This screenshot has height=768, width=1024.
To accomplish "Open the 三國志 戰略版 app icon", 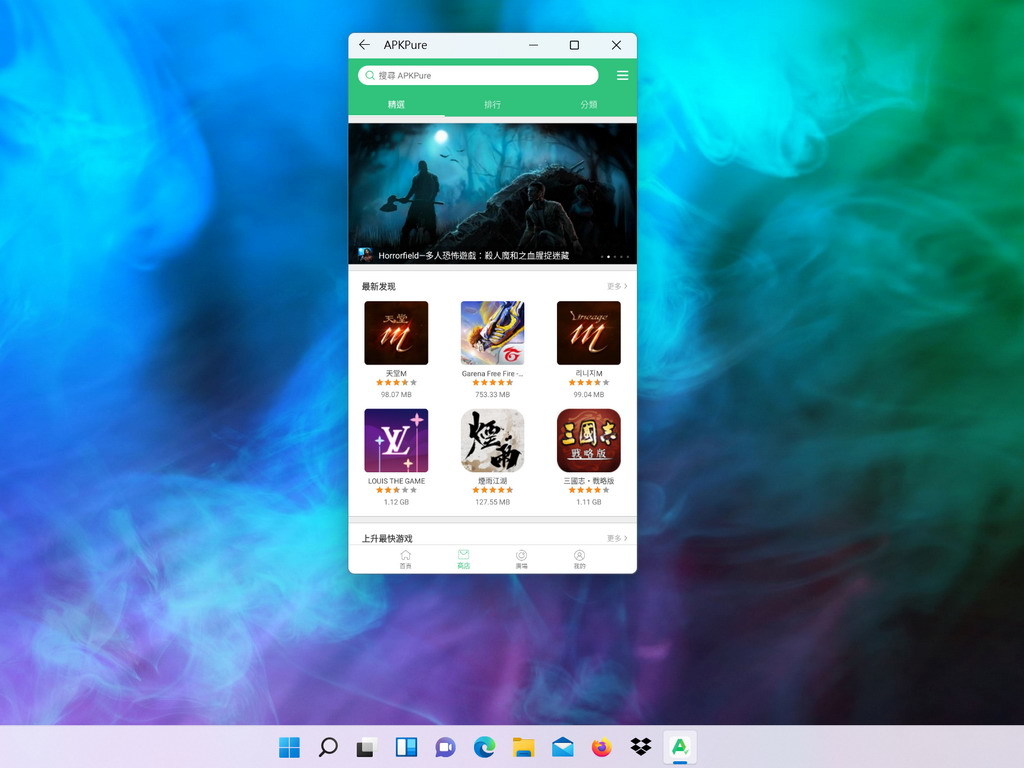I will tap(588, 441).
